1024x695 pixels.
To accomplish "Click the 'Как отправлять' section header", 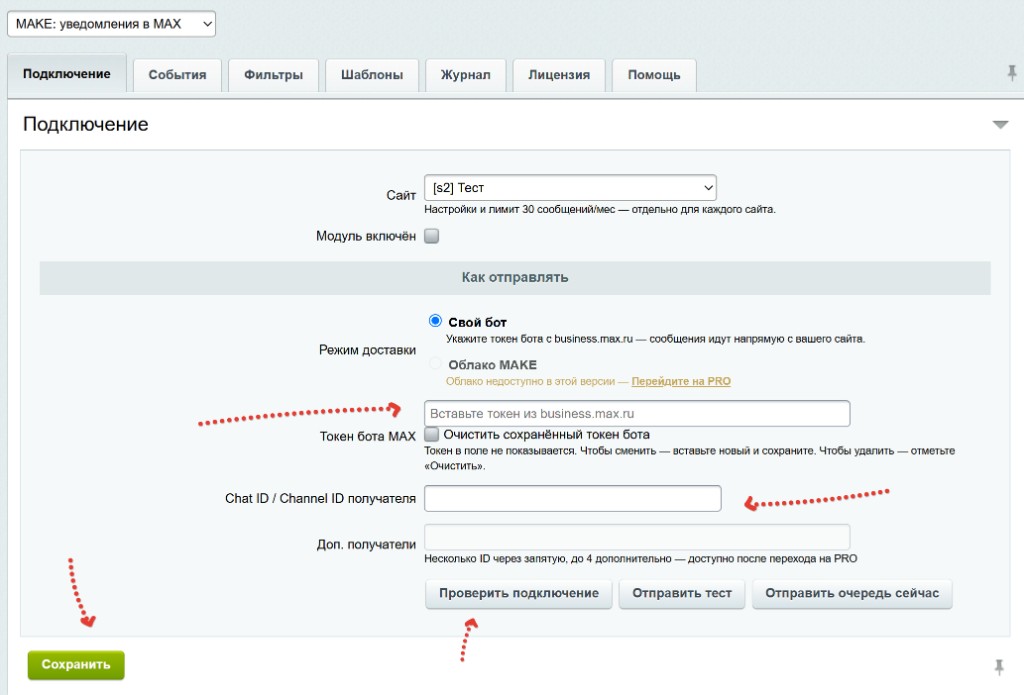I will tap(515, 278).
